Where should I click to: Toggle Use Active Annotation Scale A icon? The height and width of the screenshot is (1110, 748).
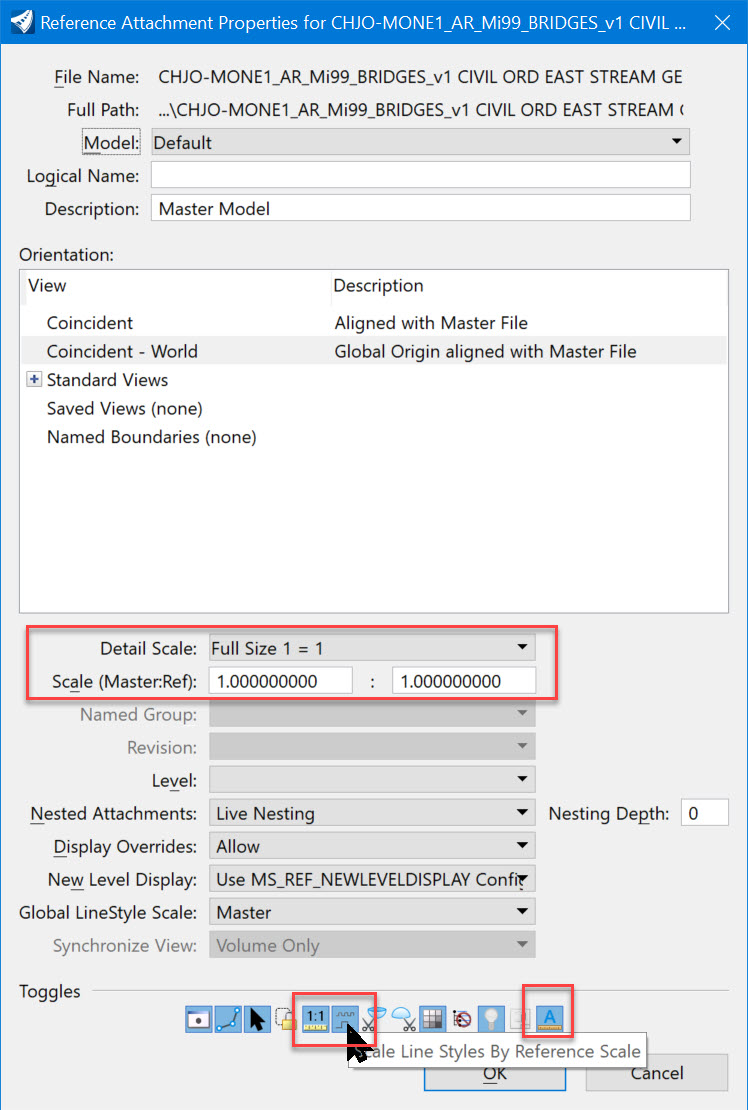548,1019
